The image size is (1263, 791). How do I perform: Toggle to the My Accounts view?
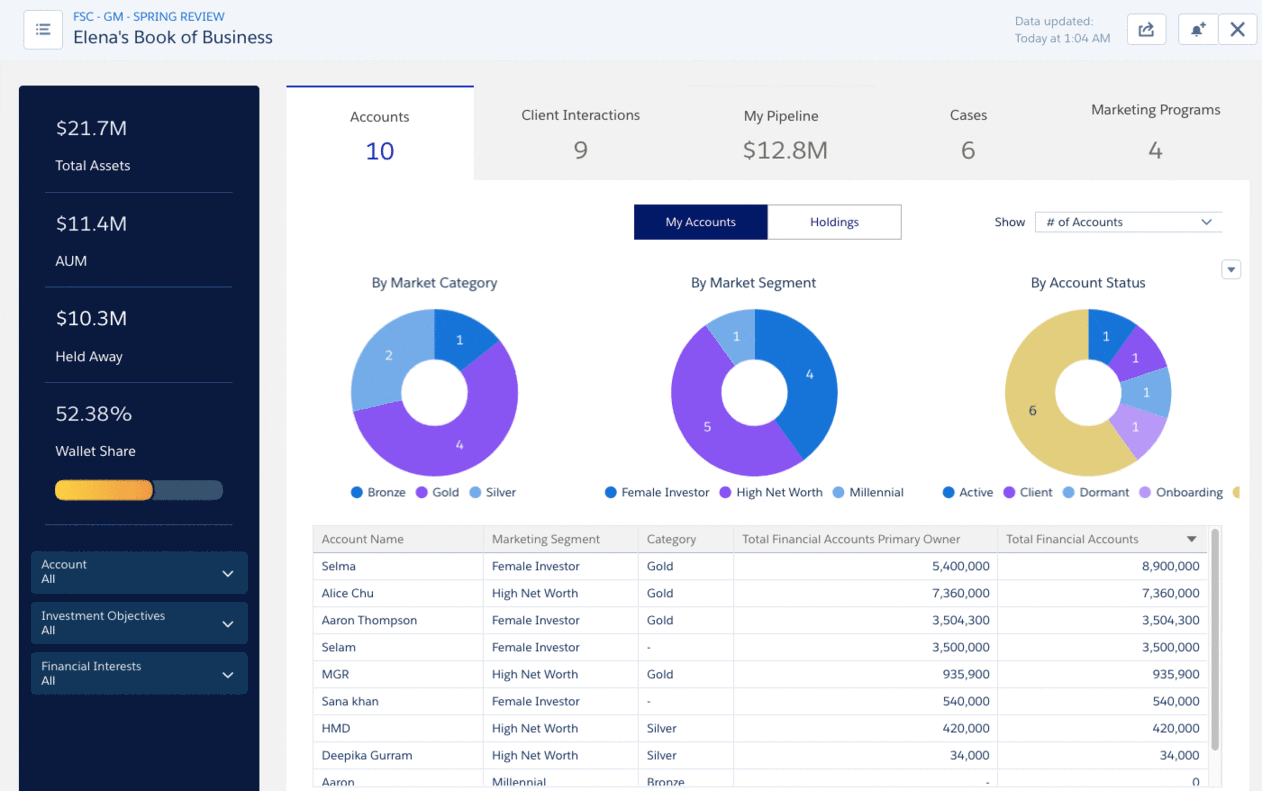(700, 222)
